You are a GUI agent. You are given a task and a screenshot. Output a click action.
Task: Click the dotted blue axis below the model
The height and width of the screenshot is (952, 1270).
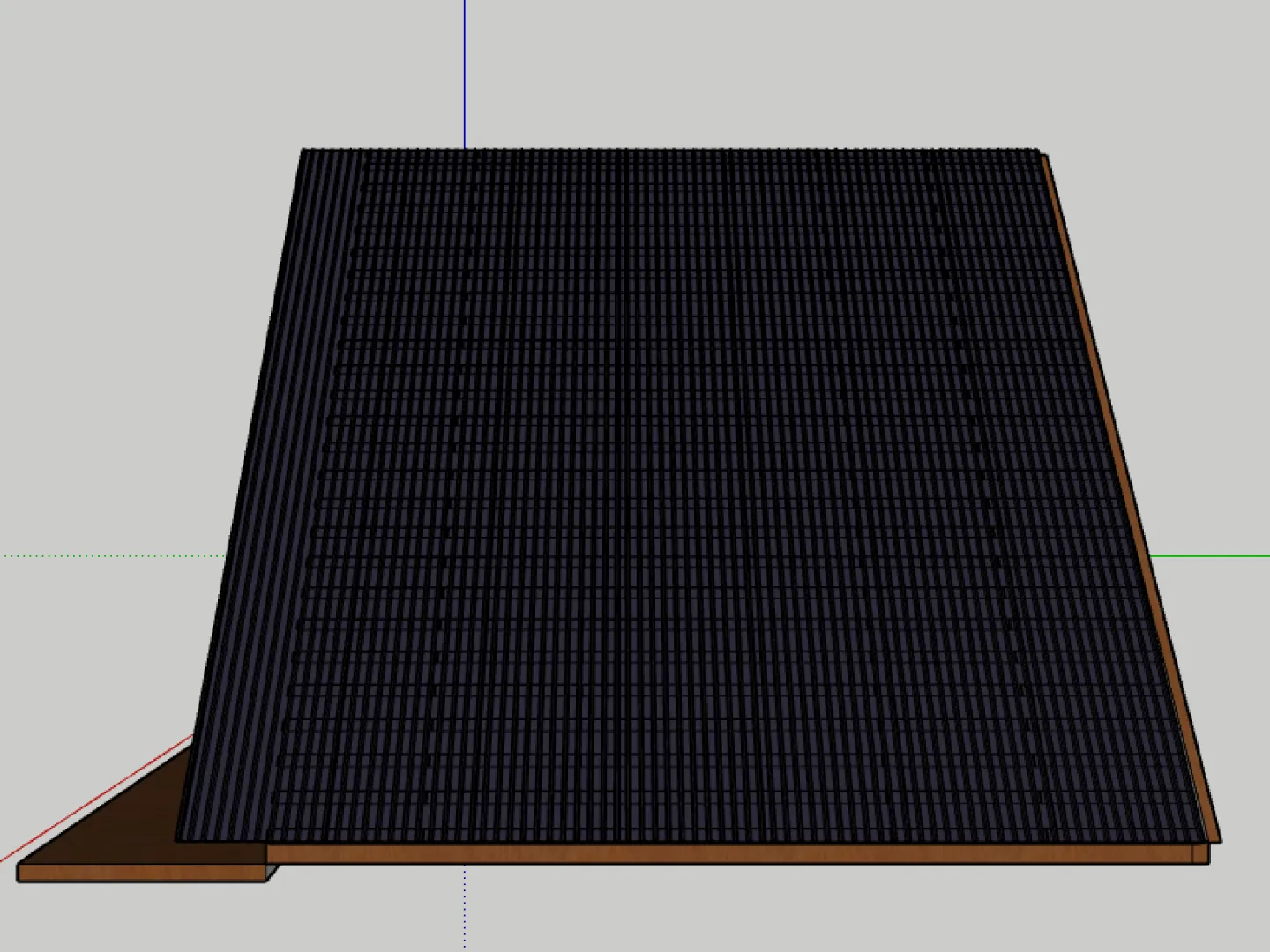[465, 908]
